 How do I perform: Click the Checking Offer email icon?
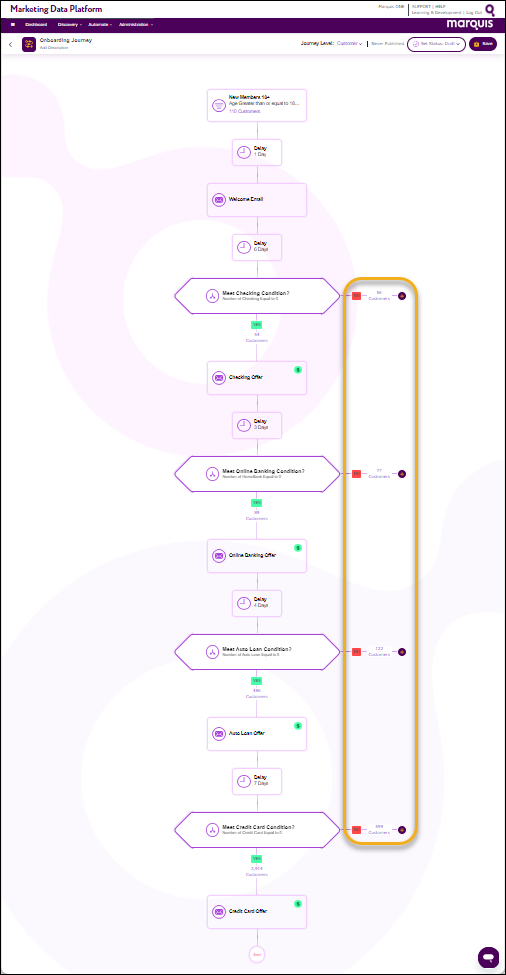219,377
